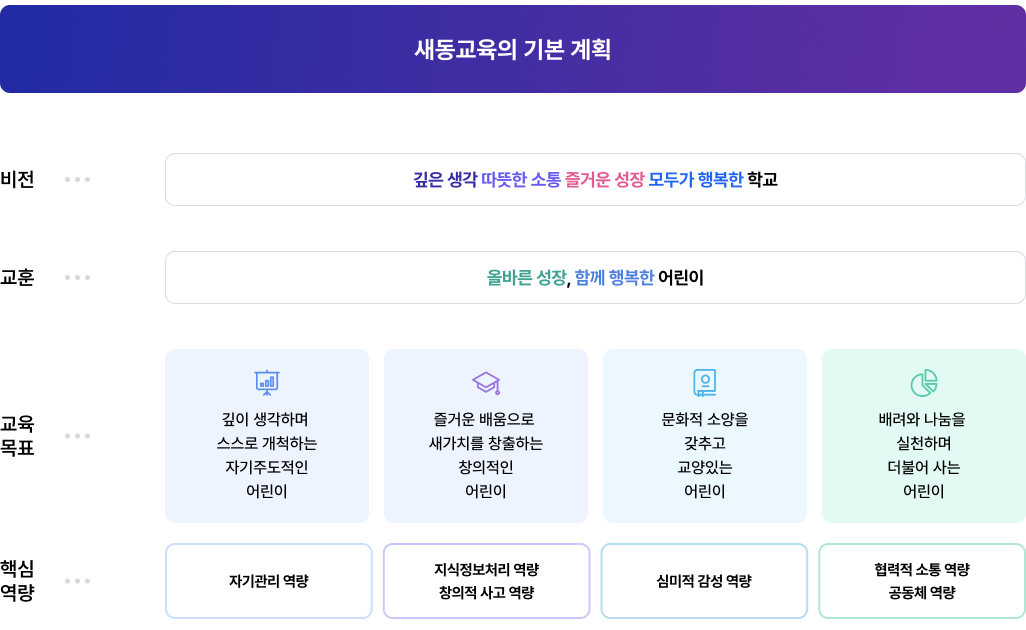Click the graduation cap icon
Viewport: 1026px width, 630px height.
[x=486, y=382]
